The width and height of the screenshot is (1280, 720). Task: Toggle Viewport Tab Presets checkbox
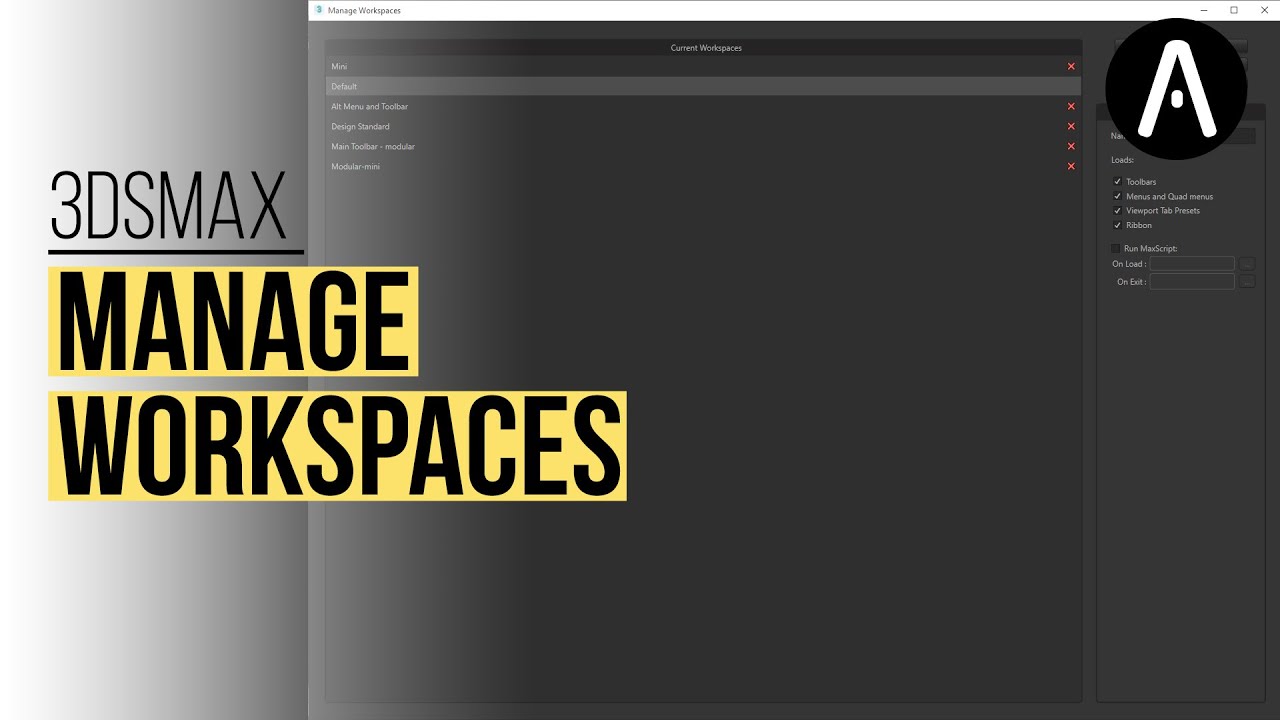pyautogui.click(x=1117, y=211)
